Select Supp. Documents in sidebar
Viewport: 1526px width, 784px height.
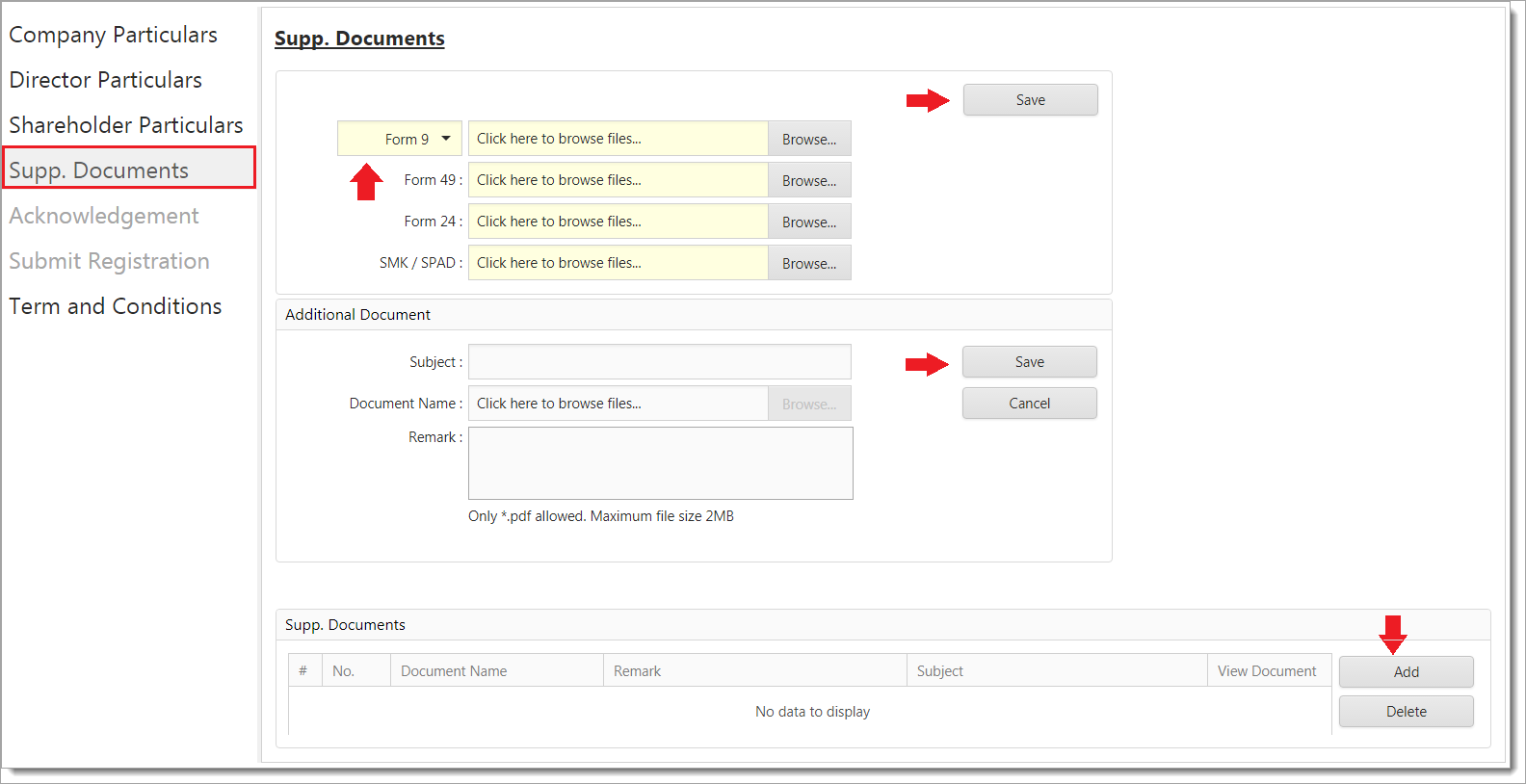[x=99, y=170]
